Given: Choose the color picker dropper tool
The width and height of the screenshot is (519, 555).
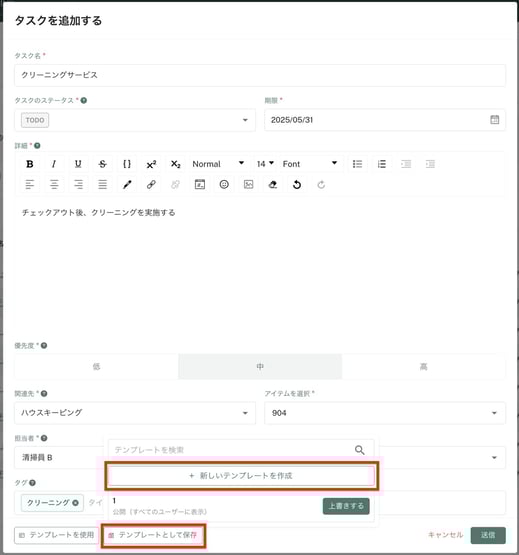Looking at the screenshot, I should point(127,184).
